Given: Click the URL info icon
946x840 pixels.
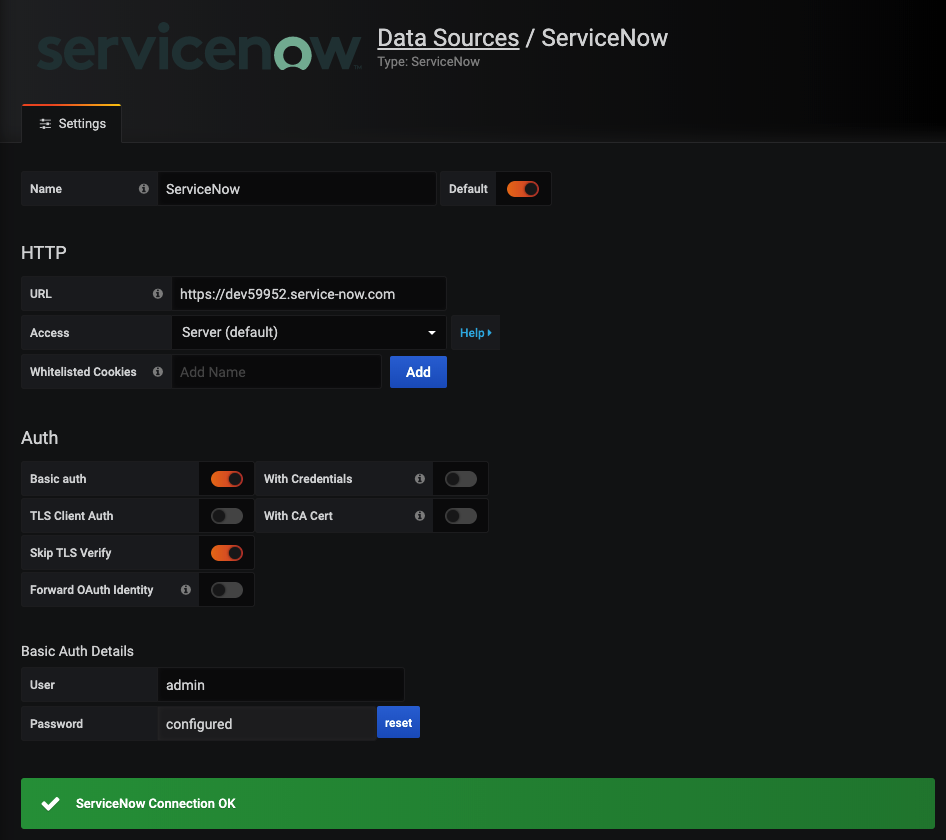Looking at the screenshot, I should [x=157, y=294].
